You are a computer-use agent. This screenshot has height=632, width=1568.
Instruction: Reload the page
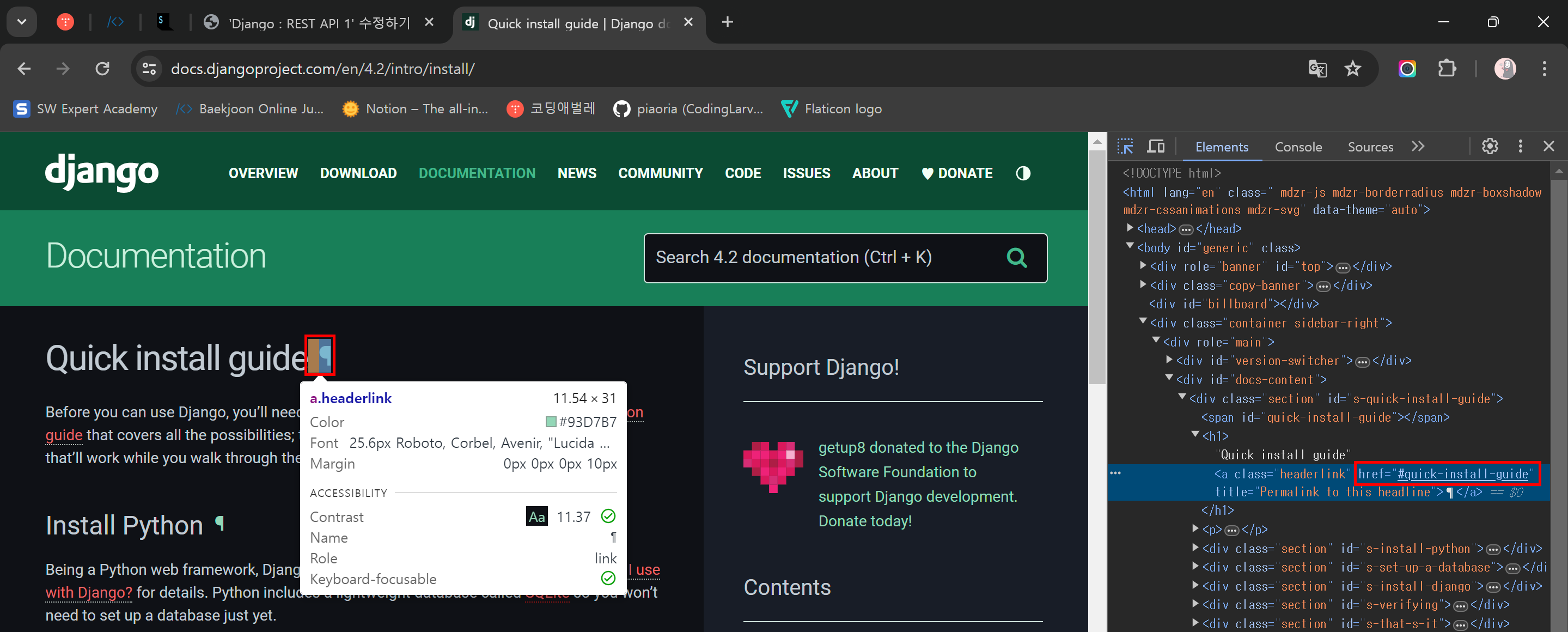(102, 68)
